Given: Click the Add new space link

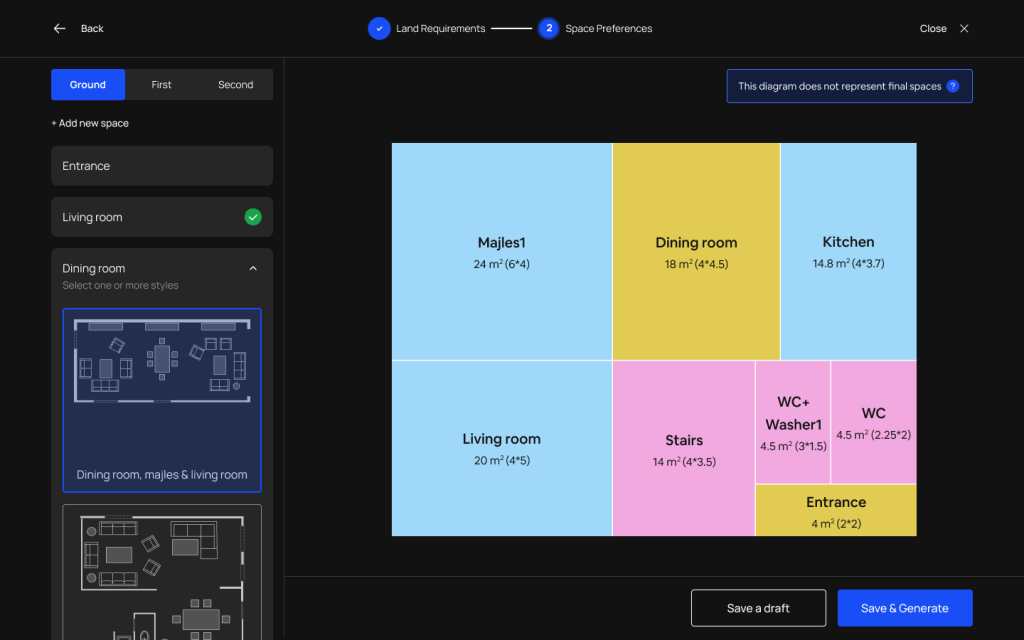Looking at the screenshot, I should pyautogui.click(x=90, y=123).
